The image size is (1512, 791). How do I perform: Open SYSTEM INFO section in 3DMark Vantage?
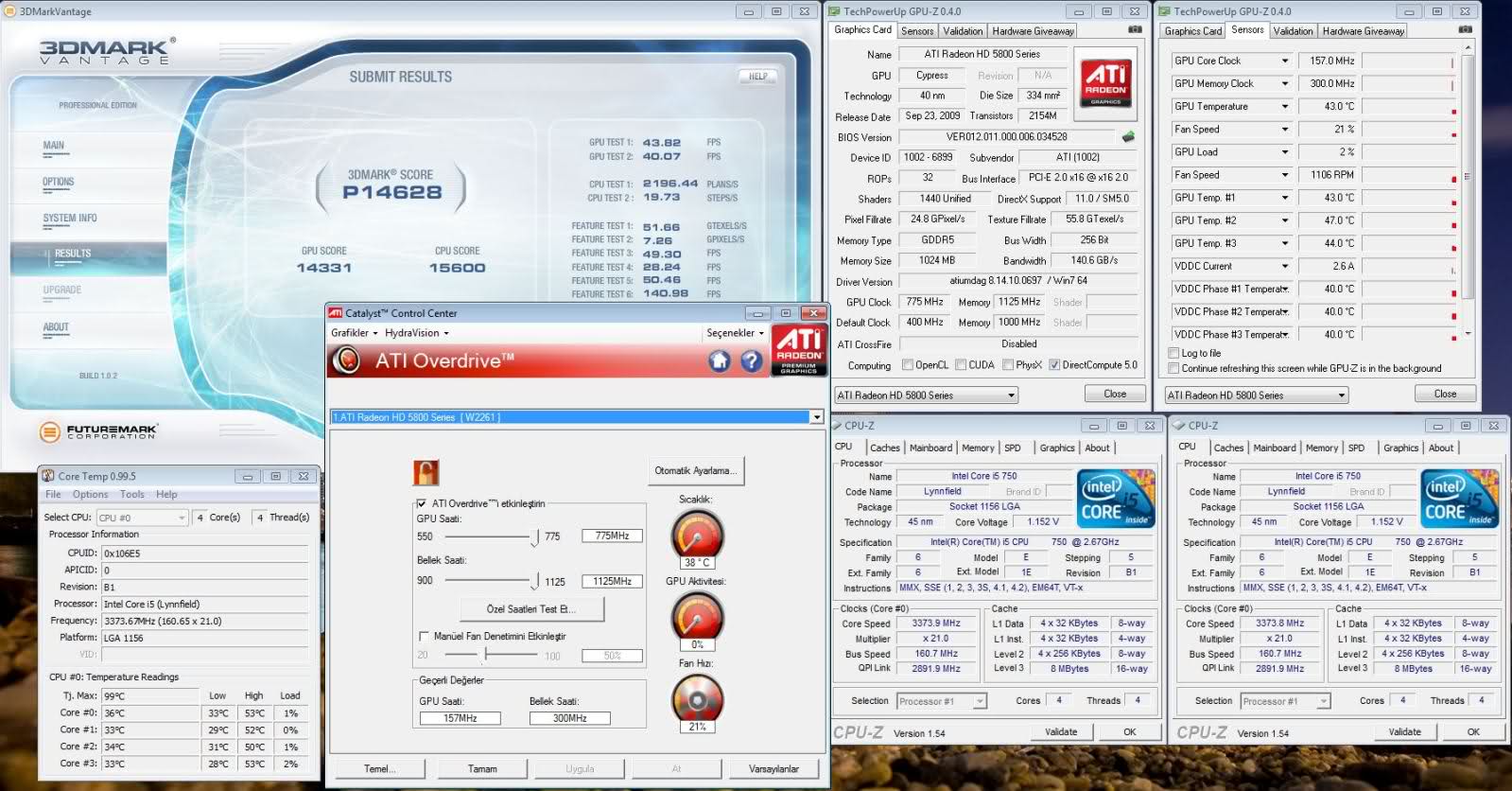coord(70,219)
